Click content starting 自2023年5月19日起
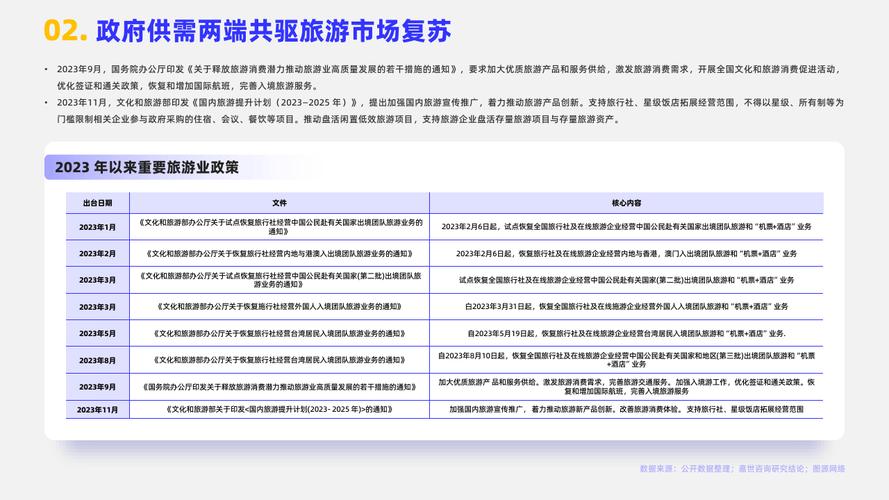Image resolution: width=889 pixels, height=500 pixels. click(x=626, y=333)
